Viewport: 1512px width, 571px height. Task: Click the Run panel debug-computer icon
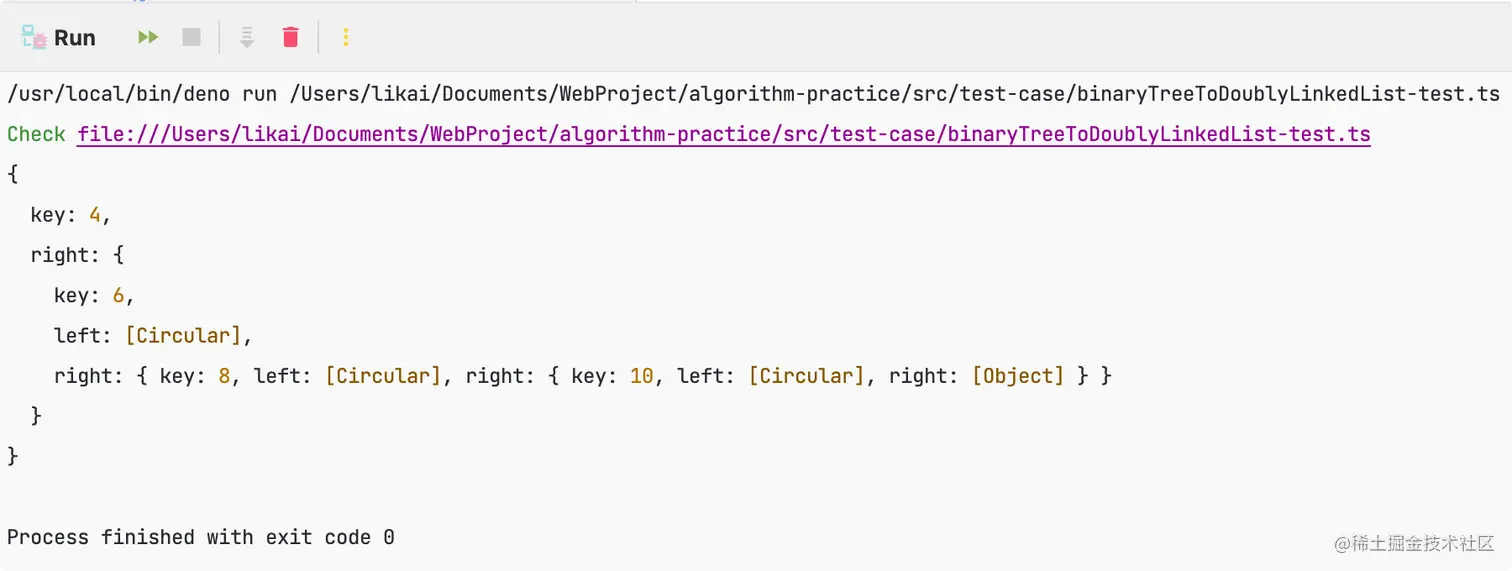tap(33, 37)
